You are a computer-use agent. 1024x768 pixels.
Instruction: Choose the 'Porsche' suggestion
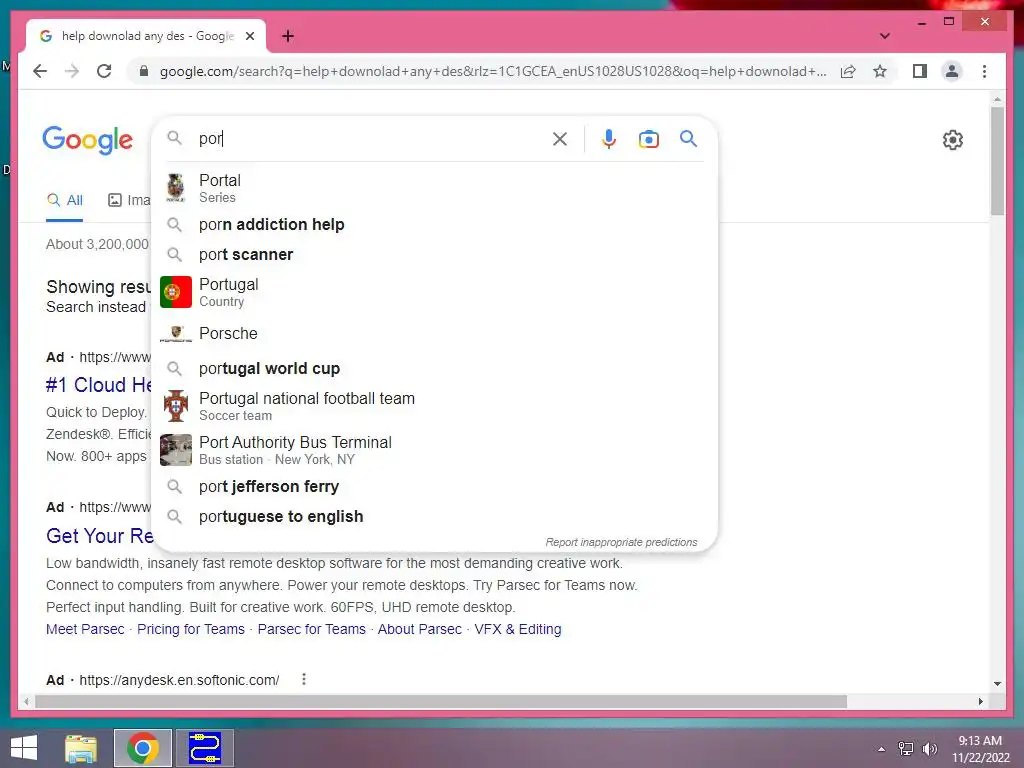pos(434,333)
